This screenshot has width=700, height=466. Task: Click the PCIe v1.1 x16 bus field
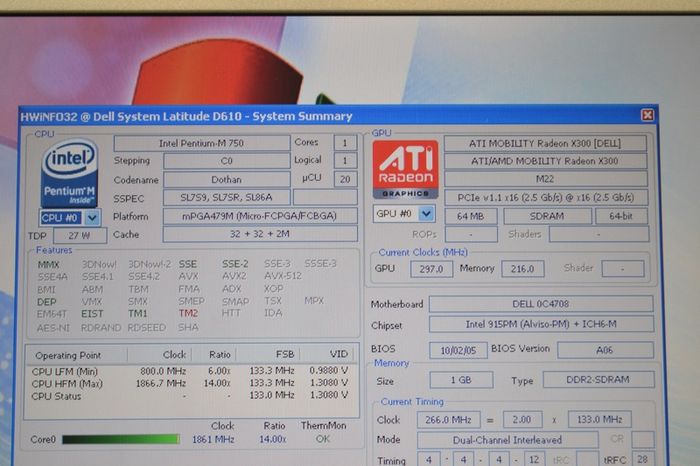coord(546,197)
